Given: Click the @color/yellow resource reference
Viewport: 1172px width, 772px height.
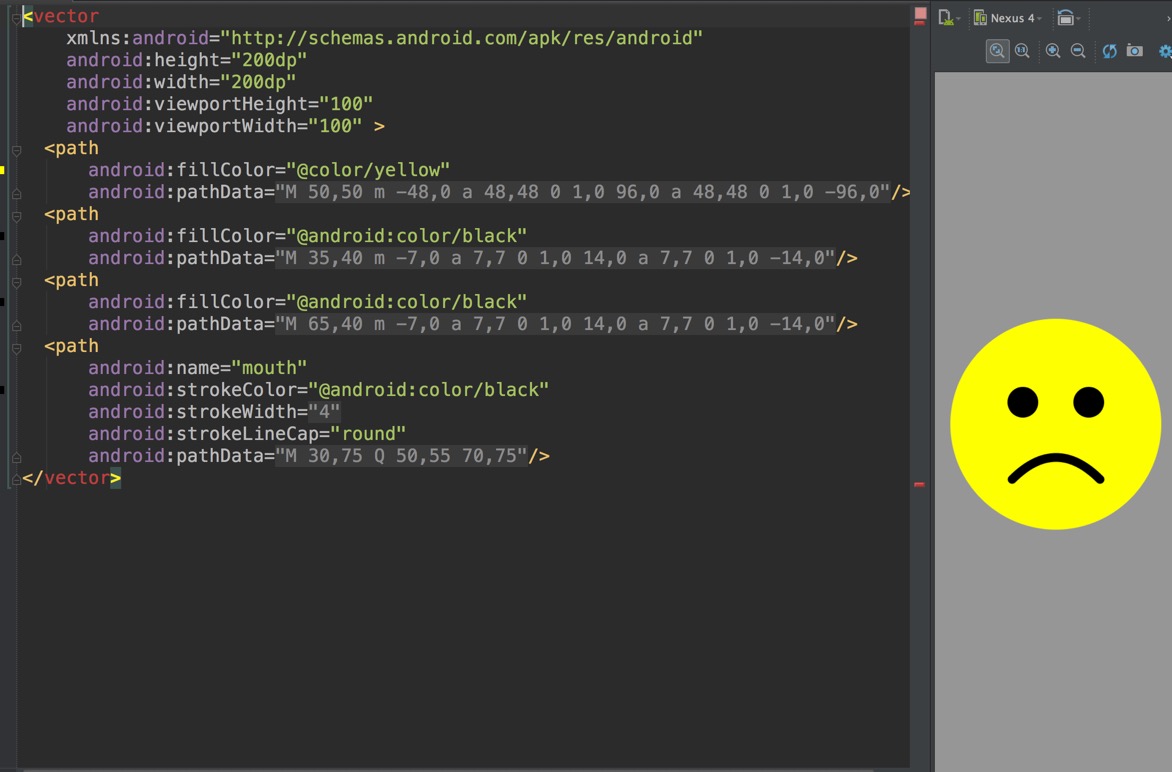Looking at the screenshot, I should [x=373, y=170].
